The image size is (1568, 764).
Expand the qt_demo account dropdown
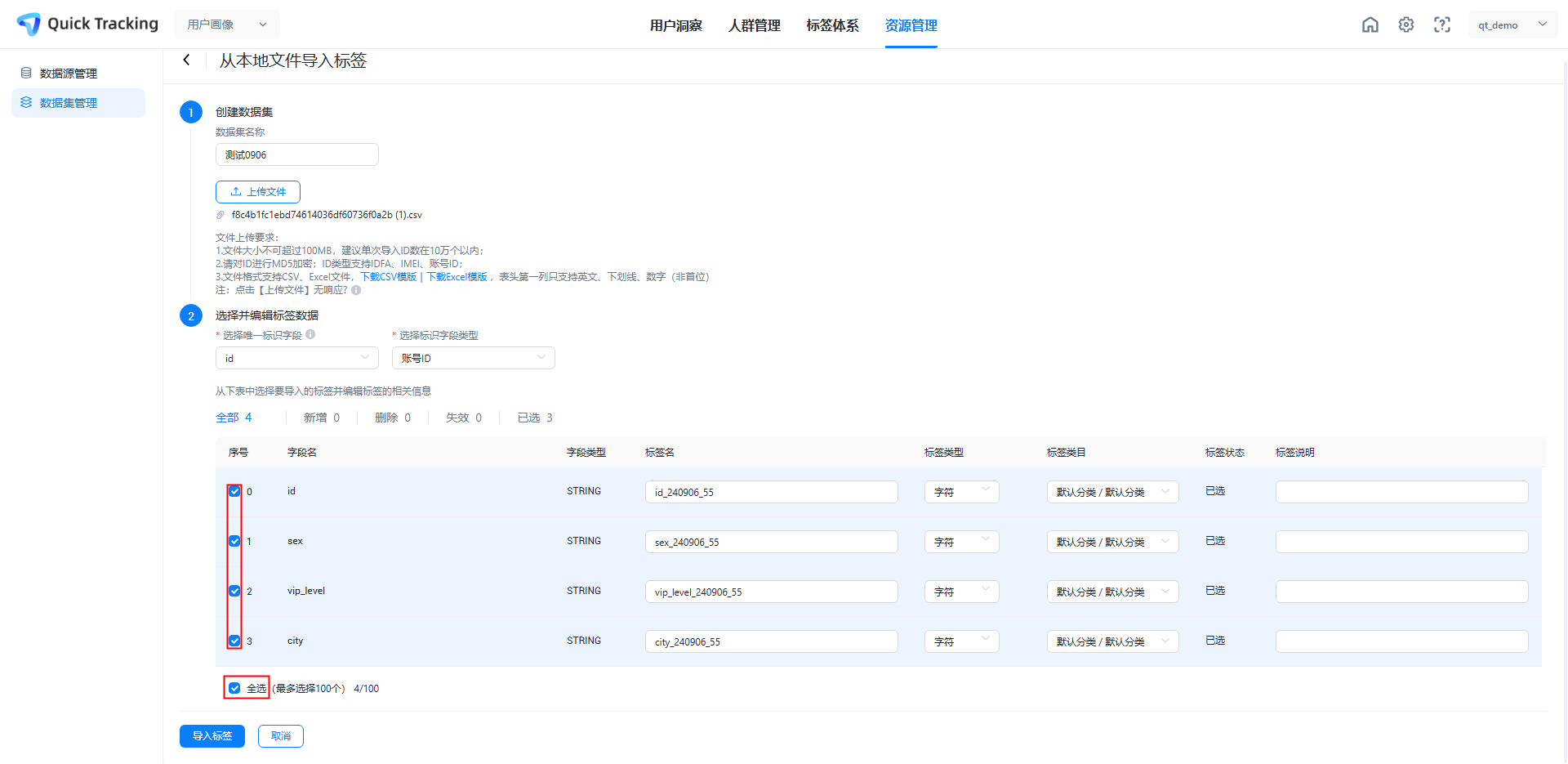coord(1512,25)
